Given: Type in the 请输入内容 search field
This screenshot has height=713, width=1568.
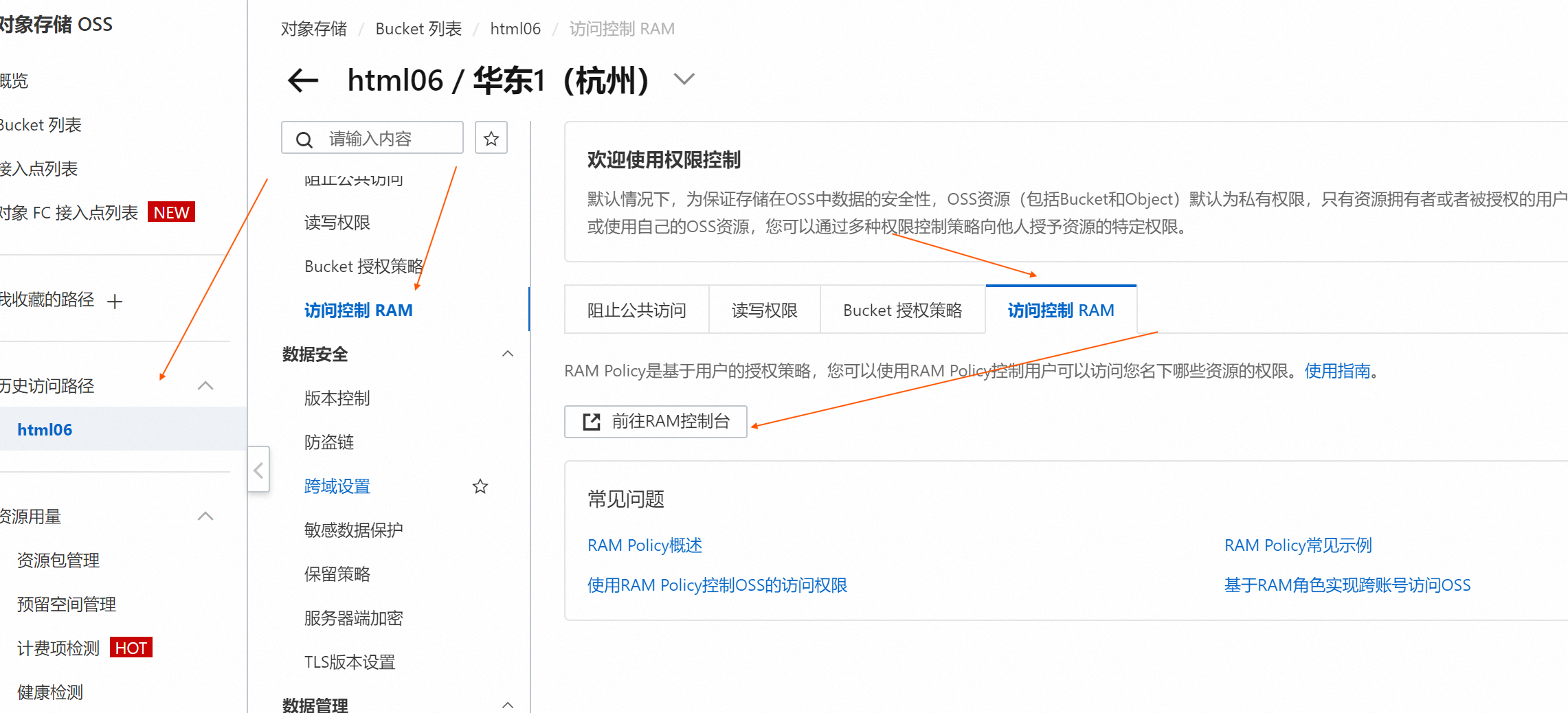Looking at the screenshot, I should point(392,139).
